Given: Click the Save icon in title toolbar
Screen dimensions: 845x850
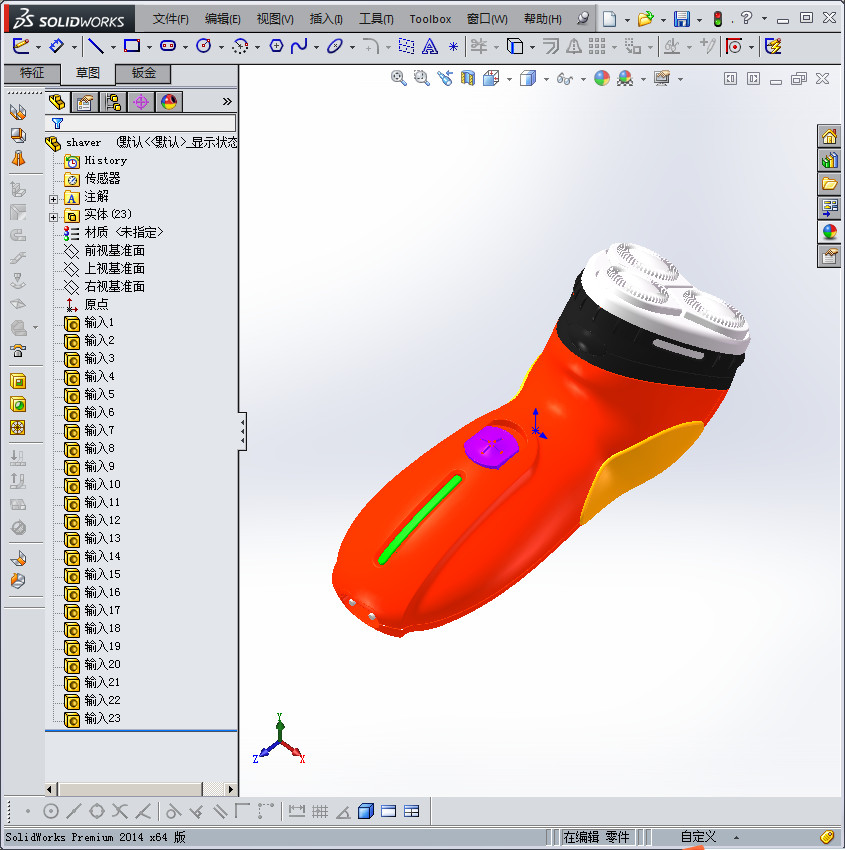Looking at the screenshot, I should 681,19.
